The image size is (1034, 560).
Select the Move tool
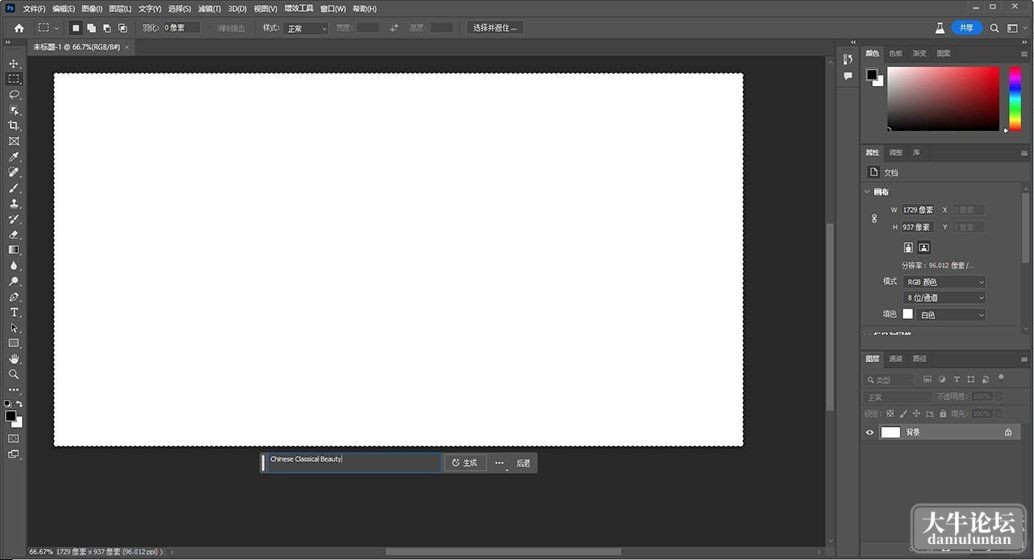click(x=14, y=63)
